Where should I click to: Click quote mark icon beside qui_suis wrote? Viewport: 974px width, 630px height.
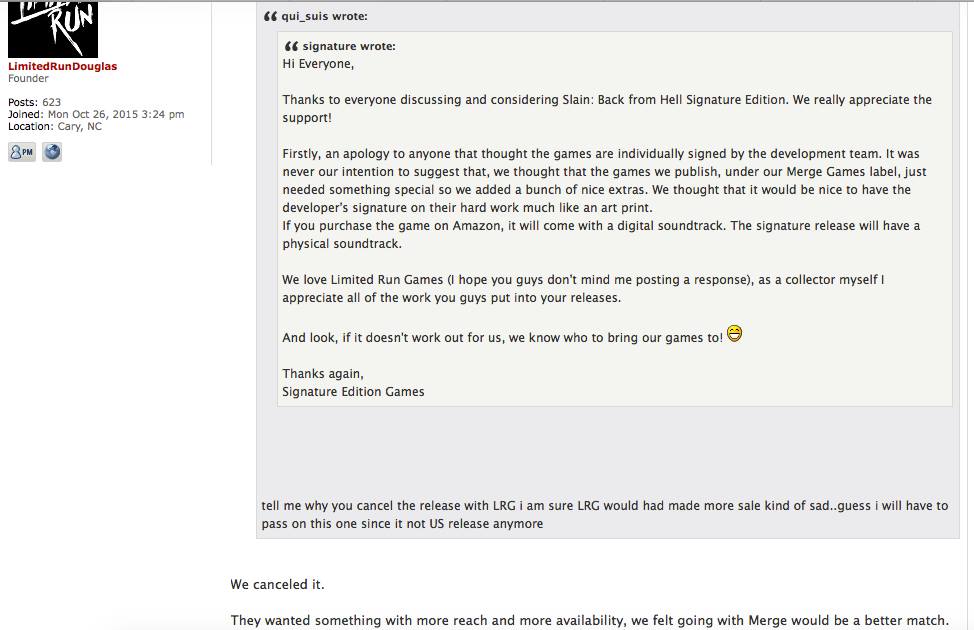tap(270, 16)
